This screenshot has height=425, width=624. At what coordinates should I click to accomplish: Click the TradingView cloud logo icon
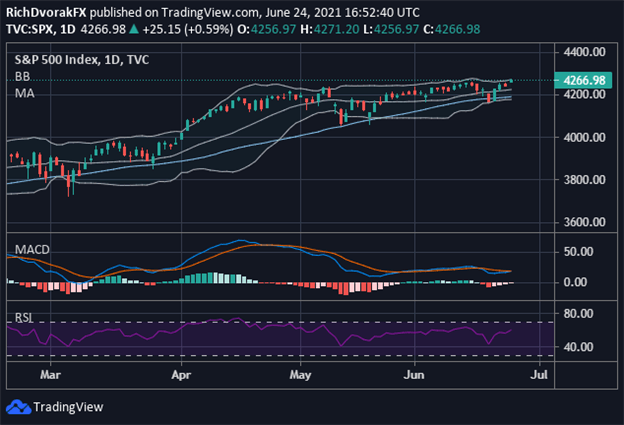(x=18, y=407)
